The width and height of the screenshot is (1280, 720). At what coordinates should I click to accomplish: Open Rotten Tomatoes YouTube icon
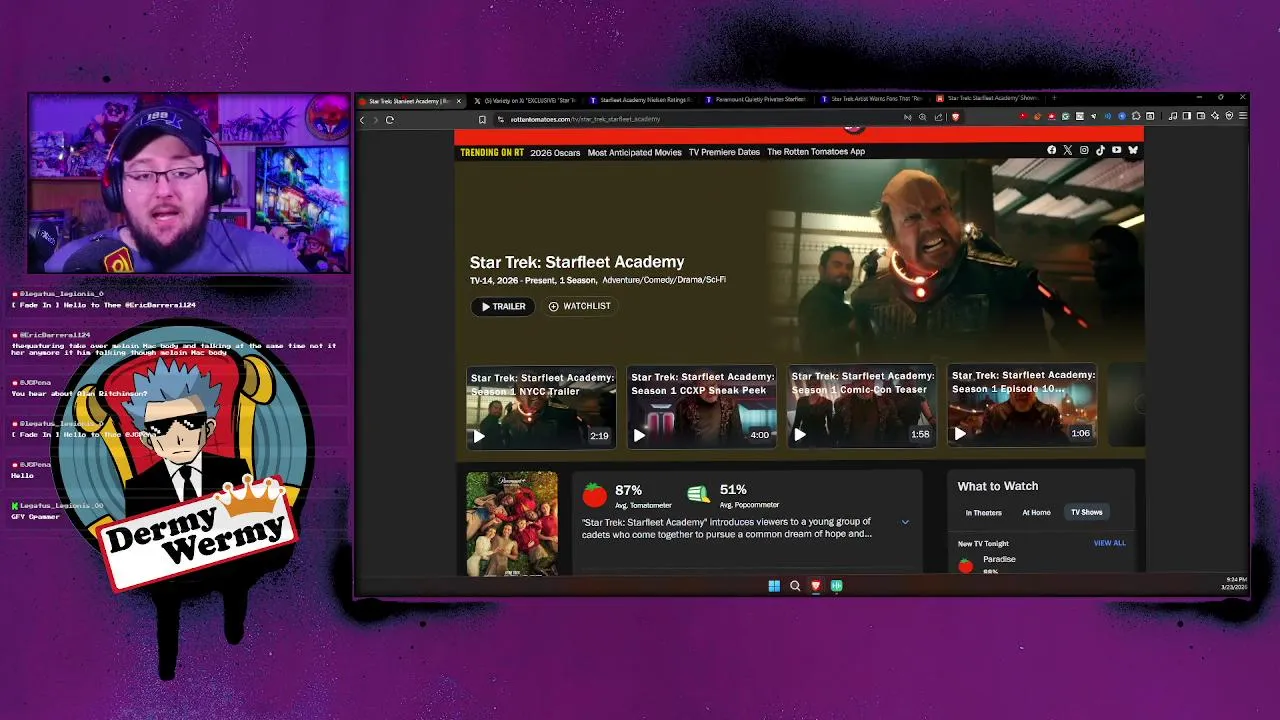(x=1116, y=150)
